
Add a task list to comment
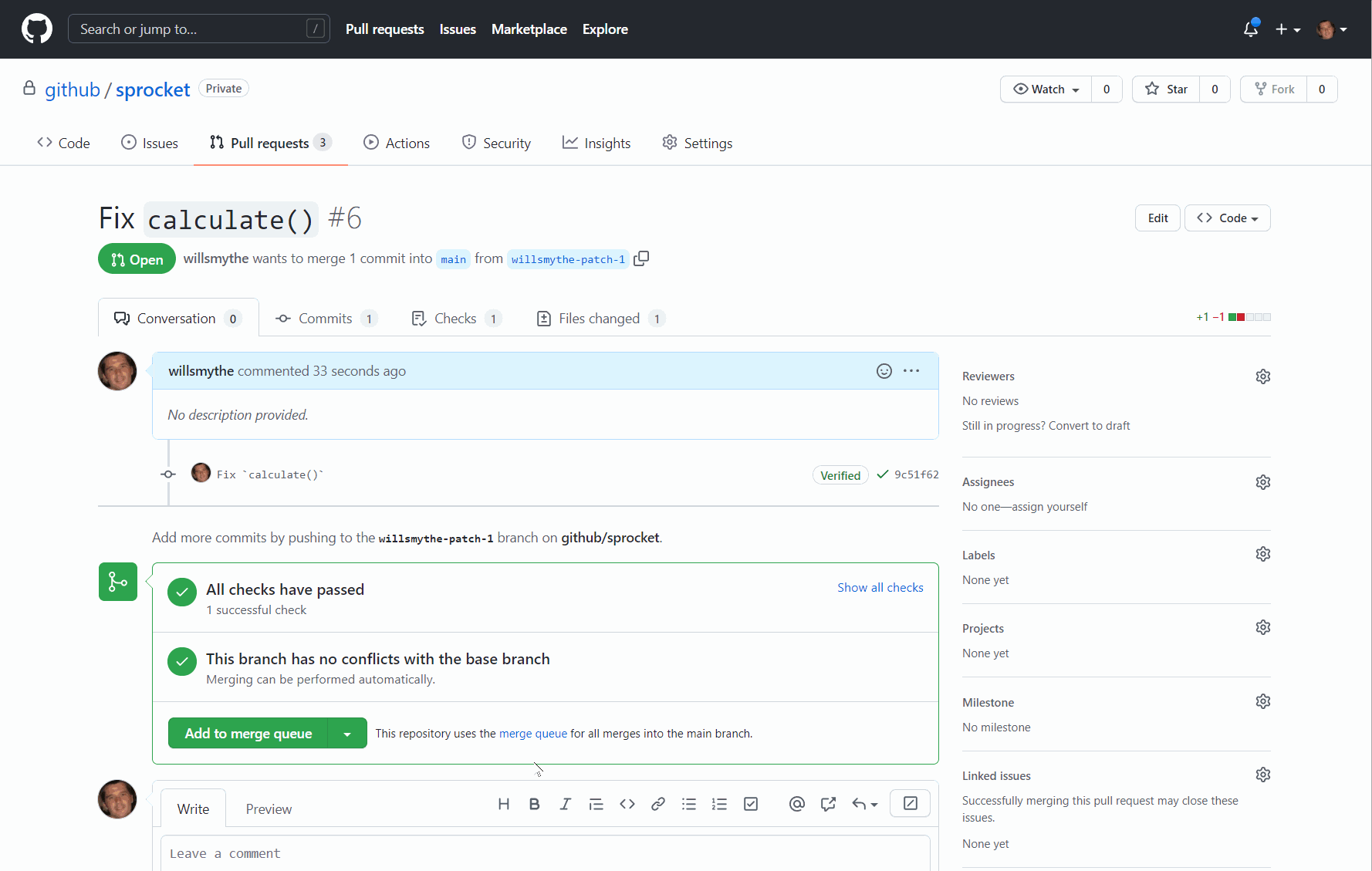(750, 804)
